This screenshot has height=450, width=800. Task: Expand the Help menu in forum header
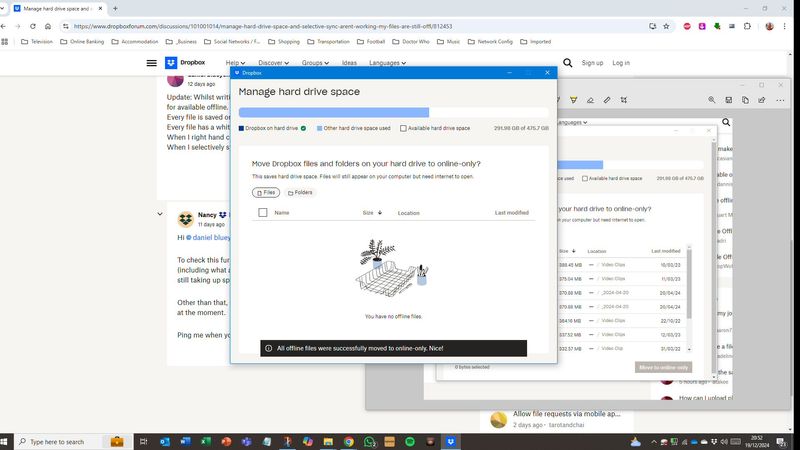[x=235, y=63]
